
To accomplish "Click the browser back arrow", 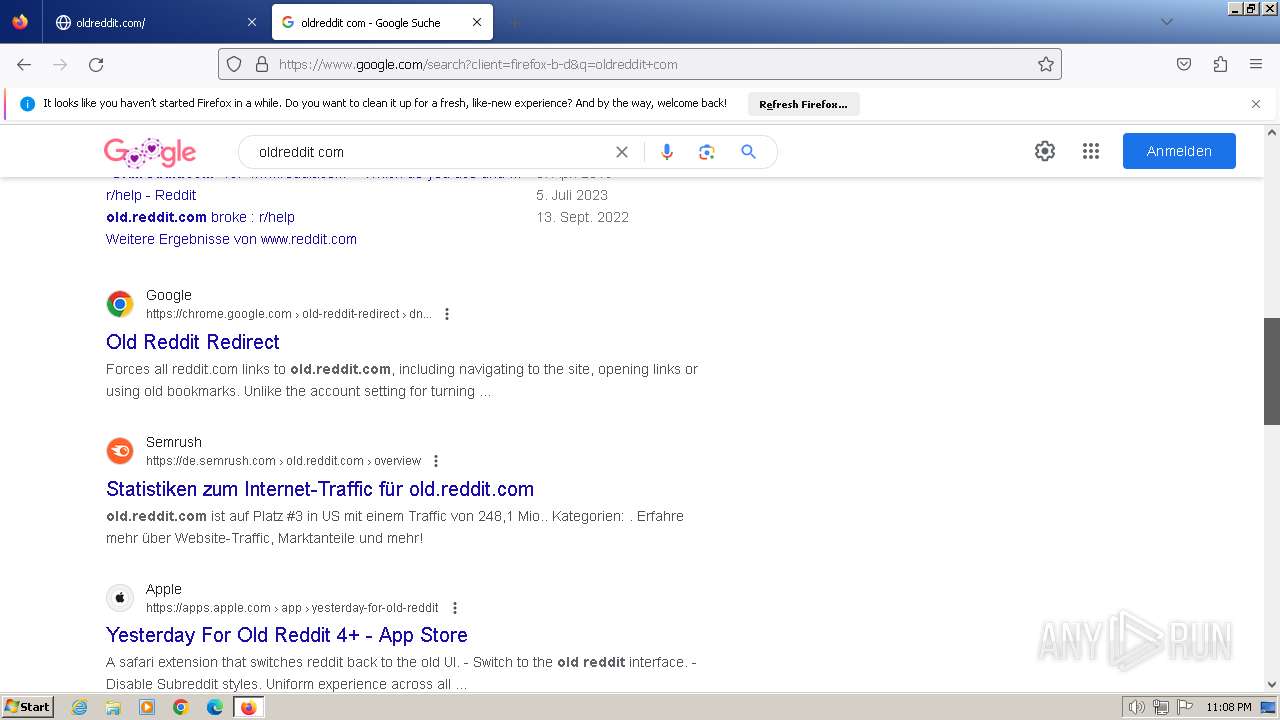I will (x=24, y=64).
